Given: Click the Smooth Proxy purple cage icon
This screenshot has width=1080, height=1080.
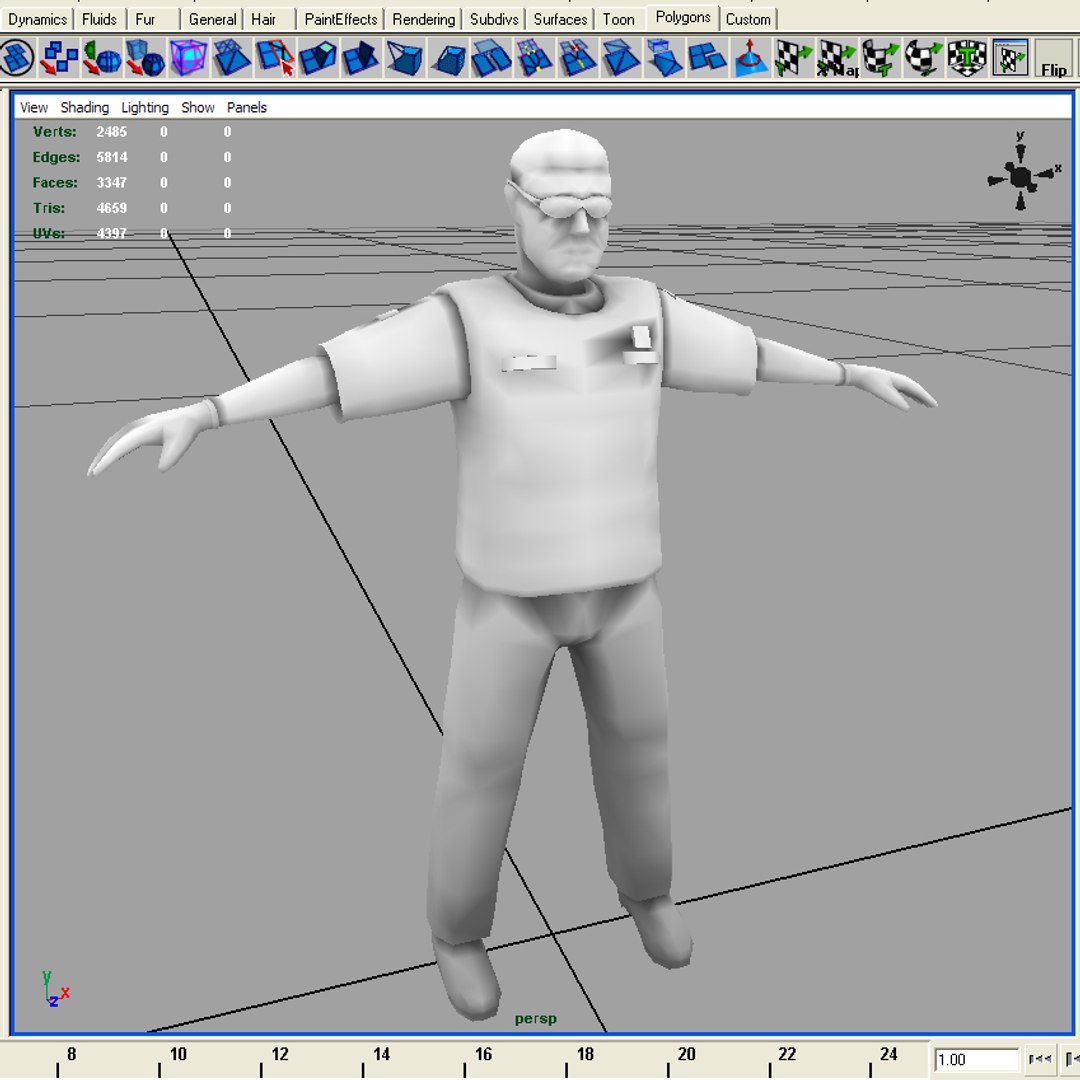Looking at the screenshot, I should click(188, 57).
